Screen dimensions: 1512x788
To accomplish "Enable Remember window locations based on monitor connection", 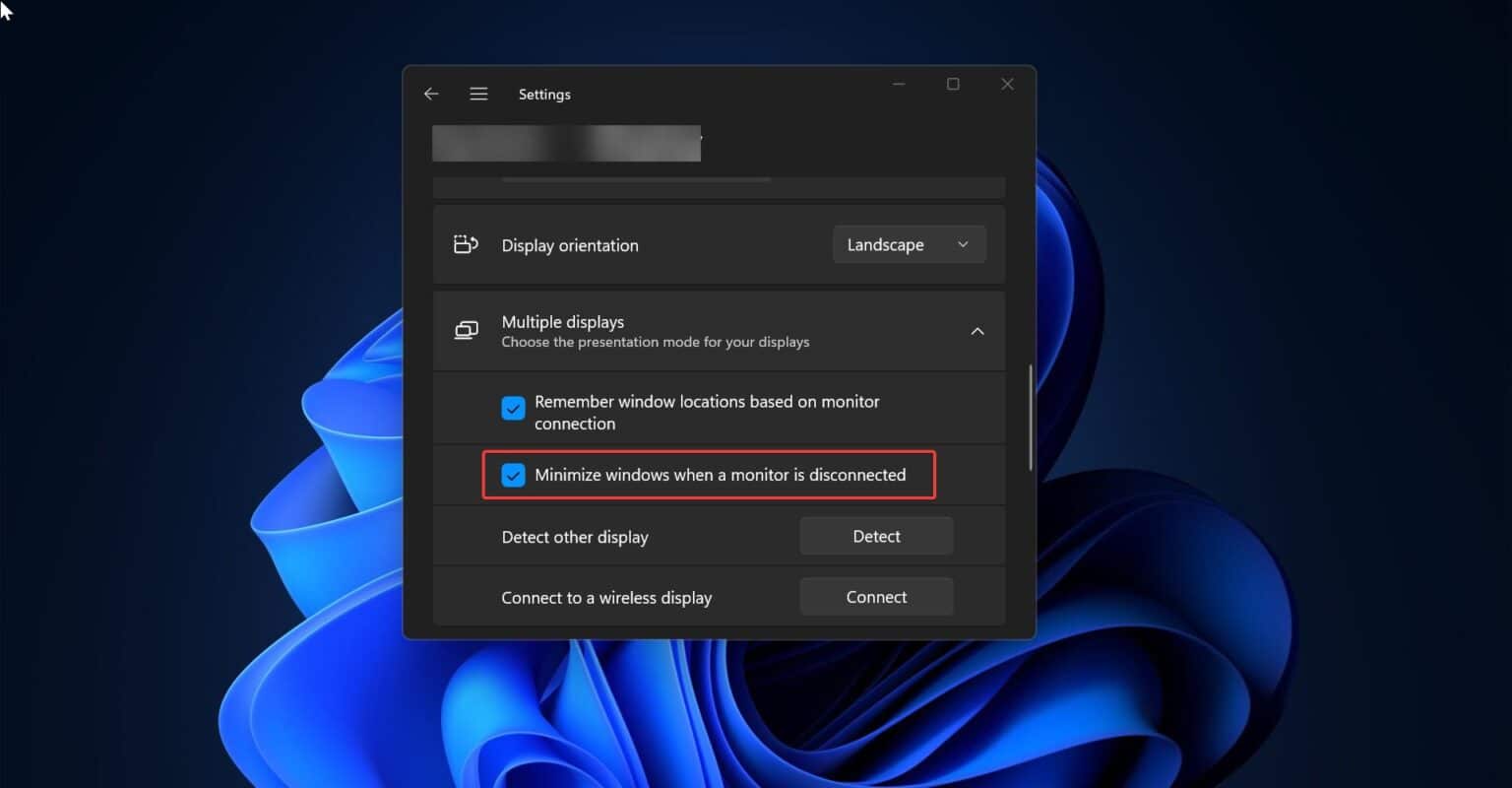I will [513, 408].
